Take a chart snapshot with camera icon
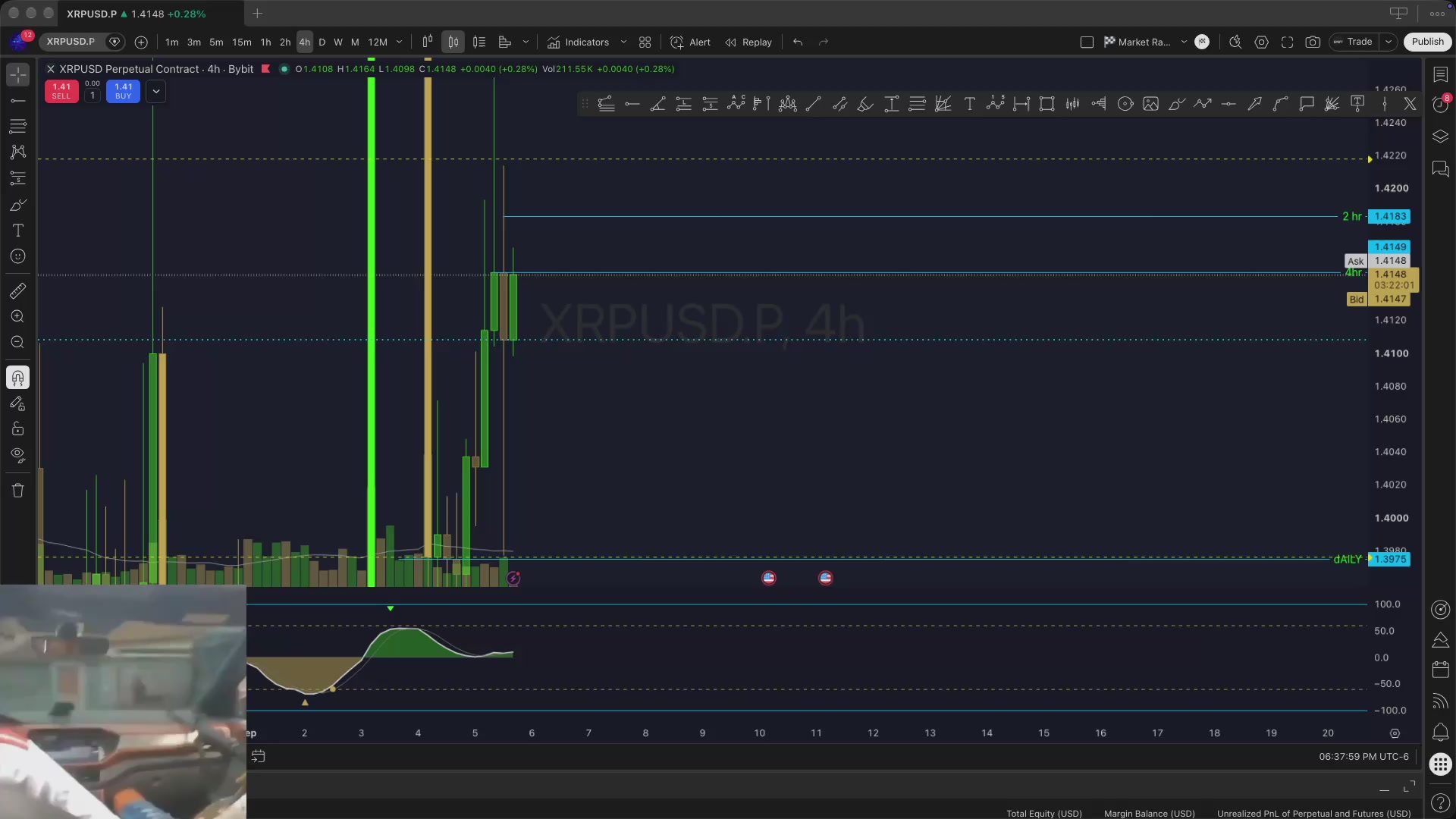 coord(1313,42)
